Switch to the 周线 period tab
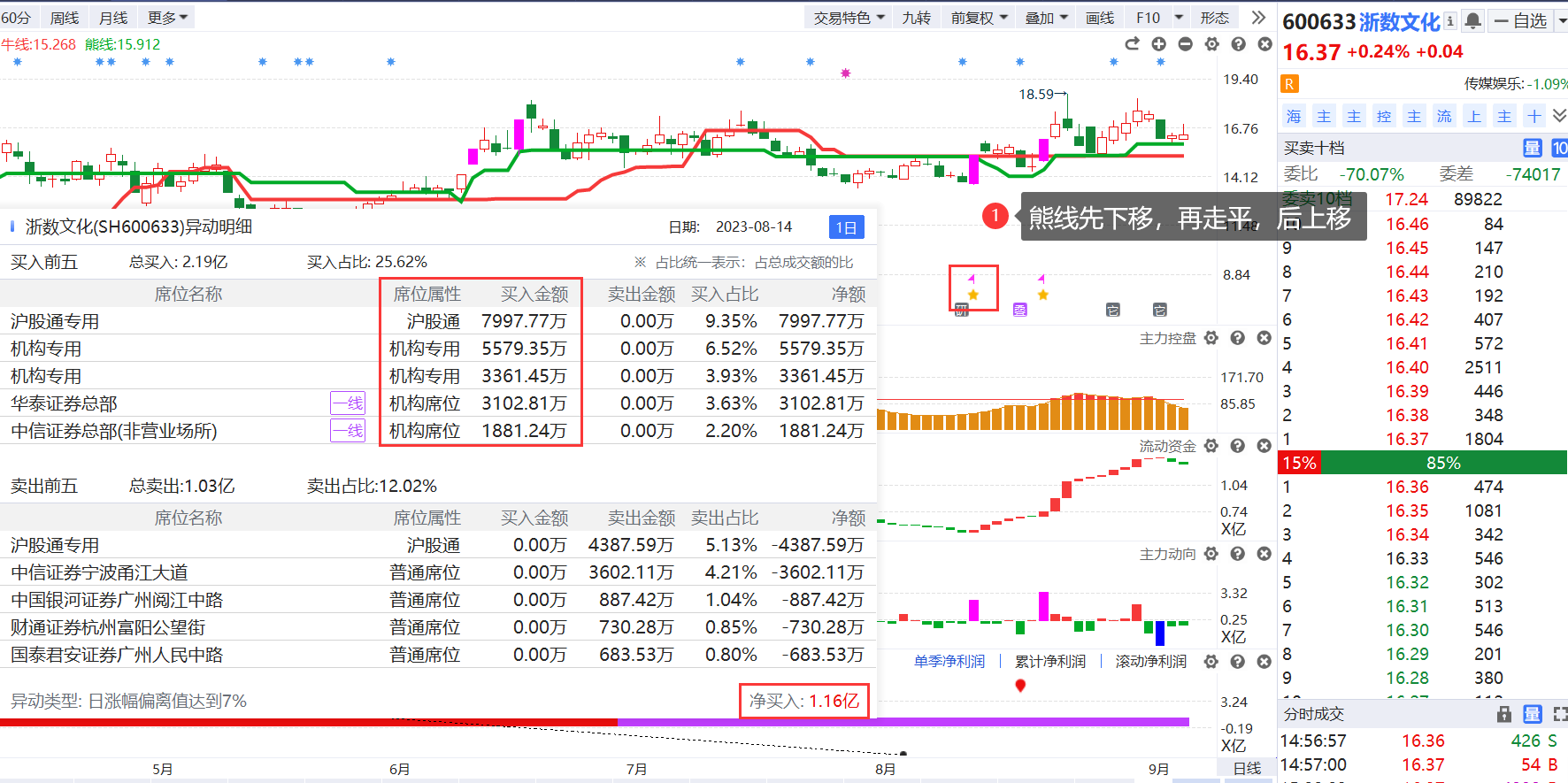Viewport: 1568px width, 783px height. click(65, 18)
